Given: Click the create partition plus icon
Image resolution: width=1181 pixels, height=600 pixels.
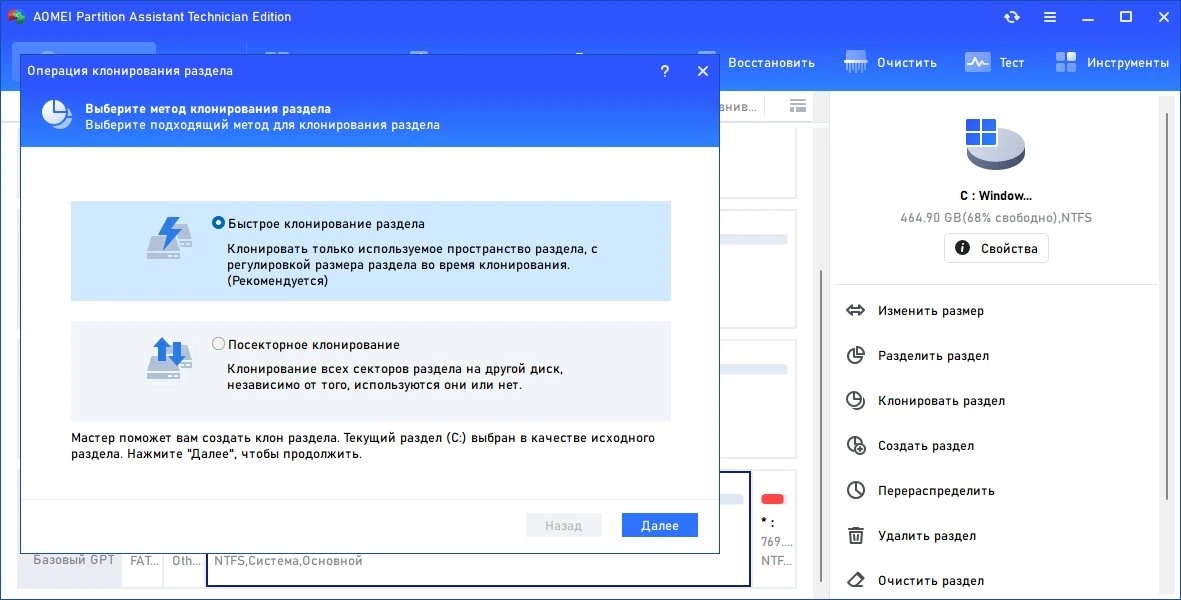Looking at the screenshot, I should 856,446.
